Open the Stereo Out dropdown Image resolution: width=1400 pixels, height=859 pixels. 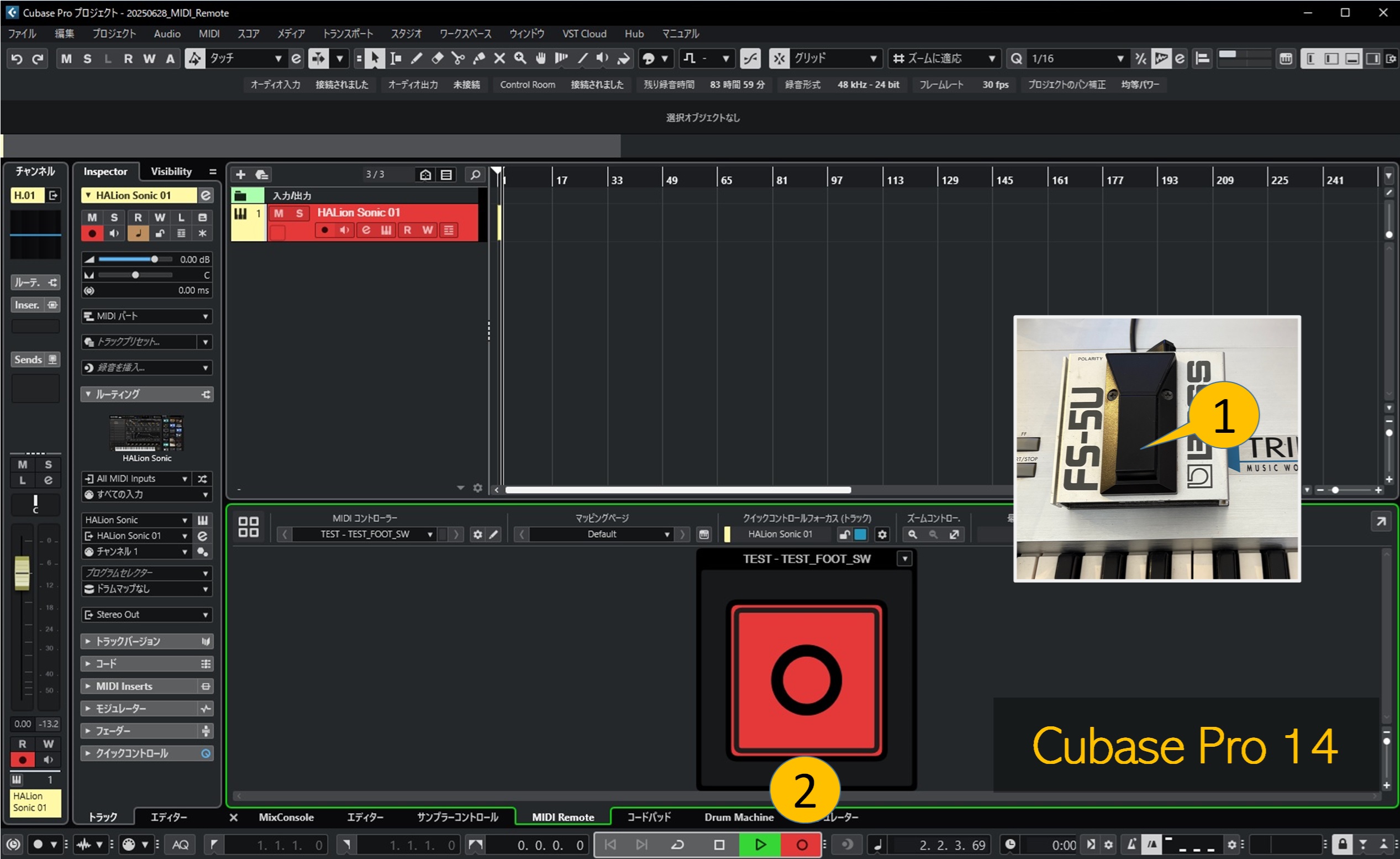pyautogui.click(x=146, y=615)
